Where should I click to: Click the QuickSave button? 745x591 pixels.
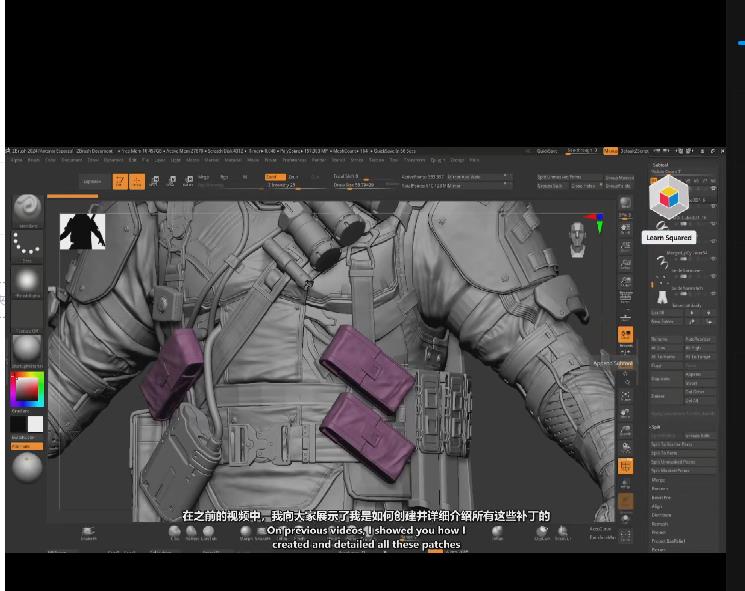click(x=546, y=151)
